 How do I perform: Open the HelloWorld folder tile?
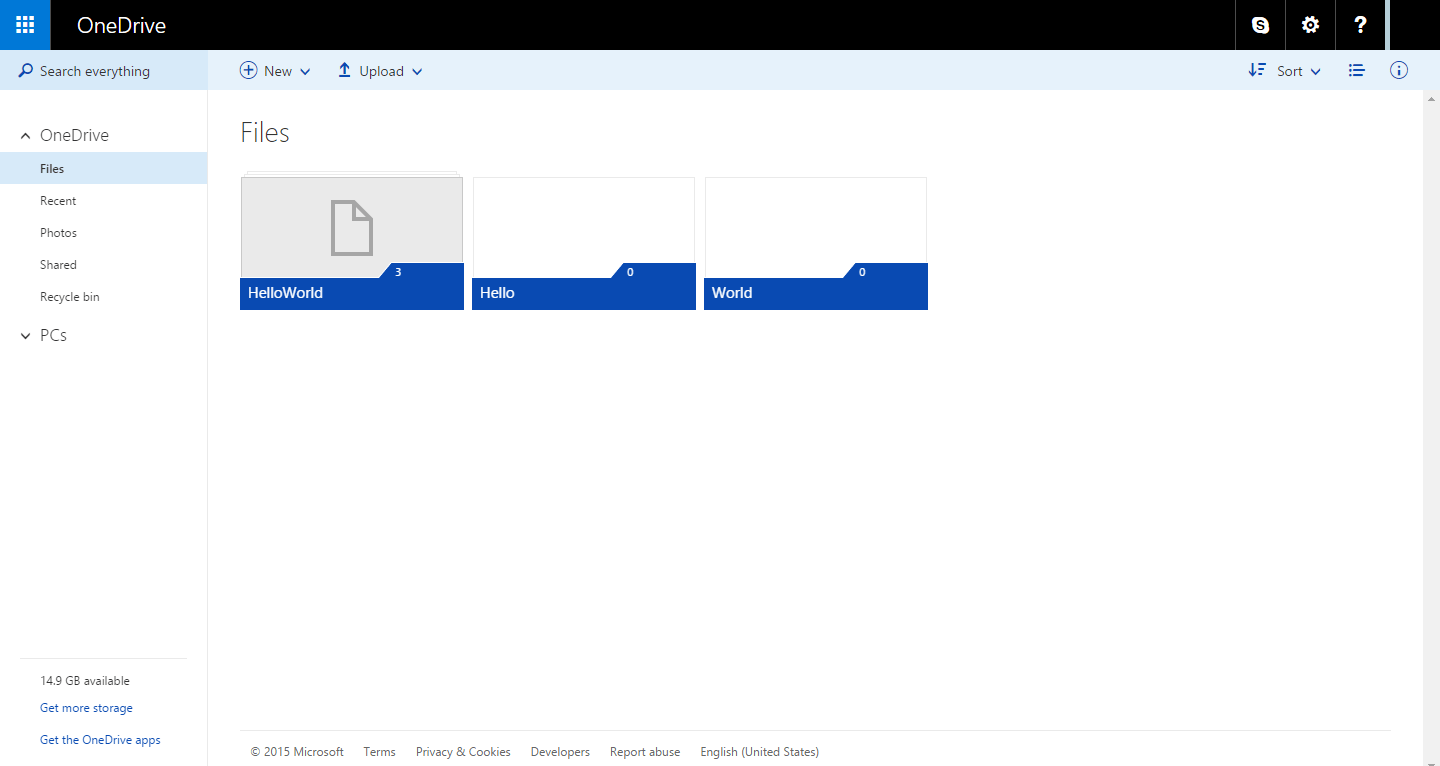tap(352, 241)
